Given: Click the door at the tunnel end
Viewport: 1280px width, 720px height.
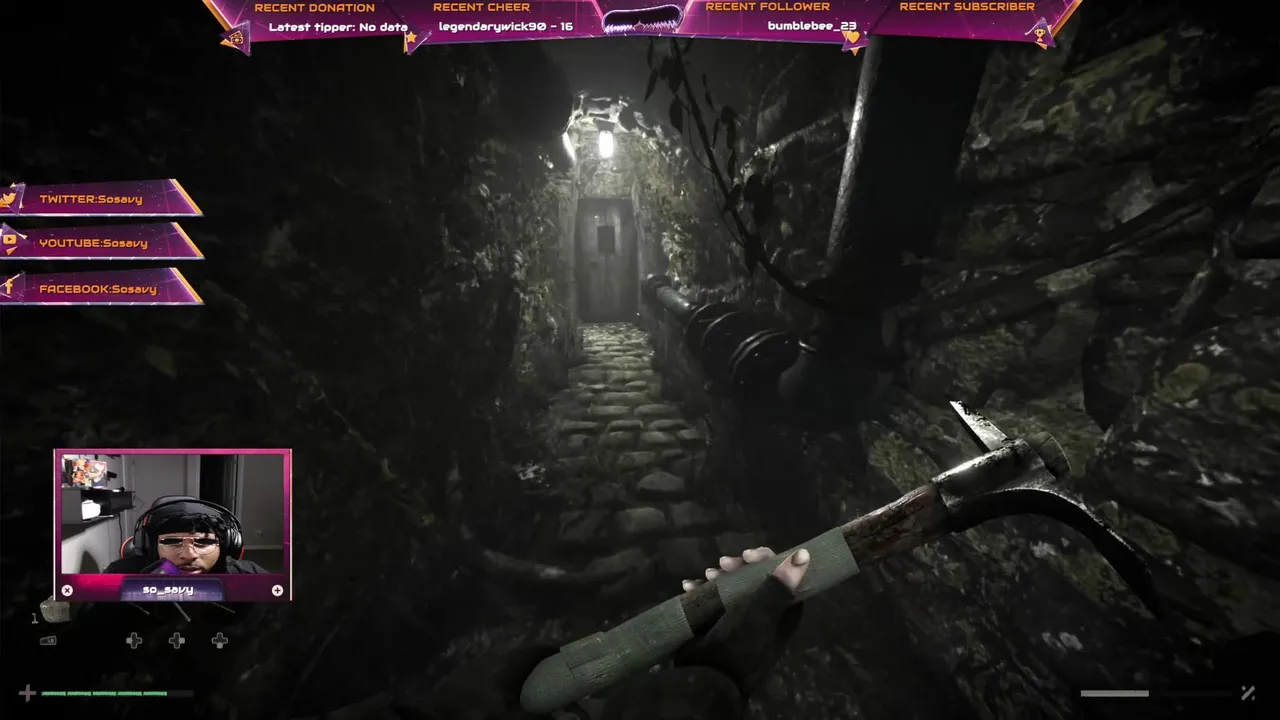Looking at the screenshot, I should [x=607, y=258].
